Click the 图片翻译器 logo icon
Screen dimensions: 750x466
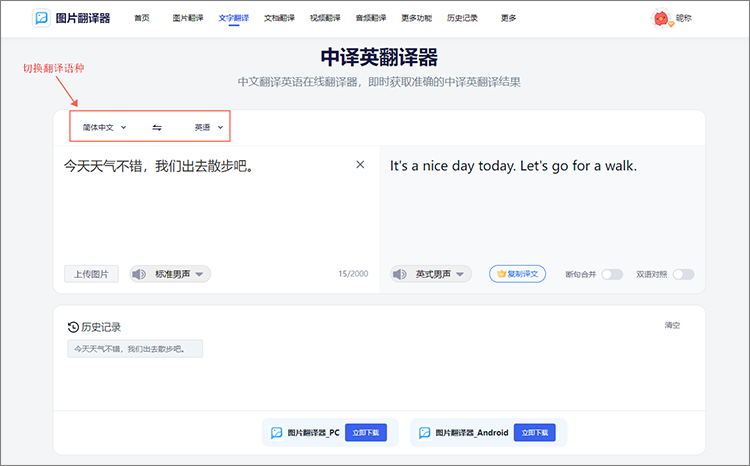point(41,18)
